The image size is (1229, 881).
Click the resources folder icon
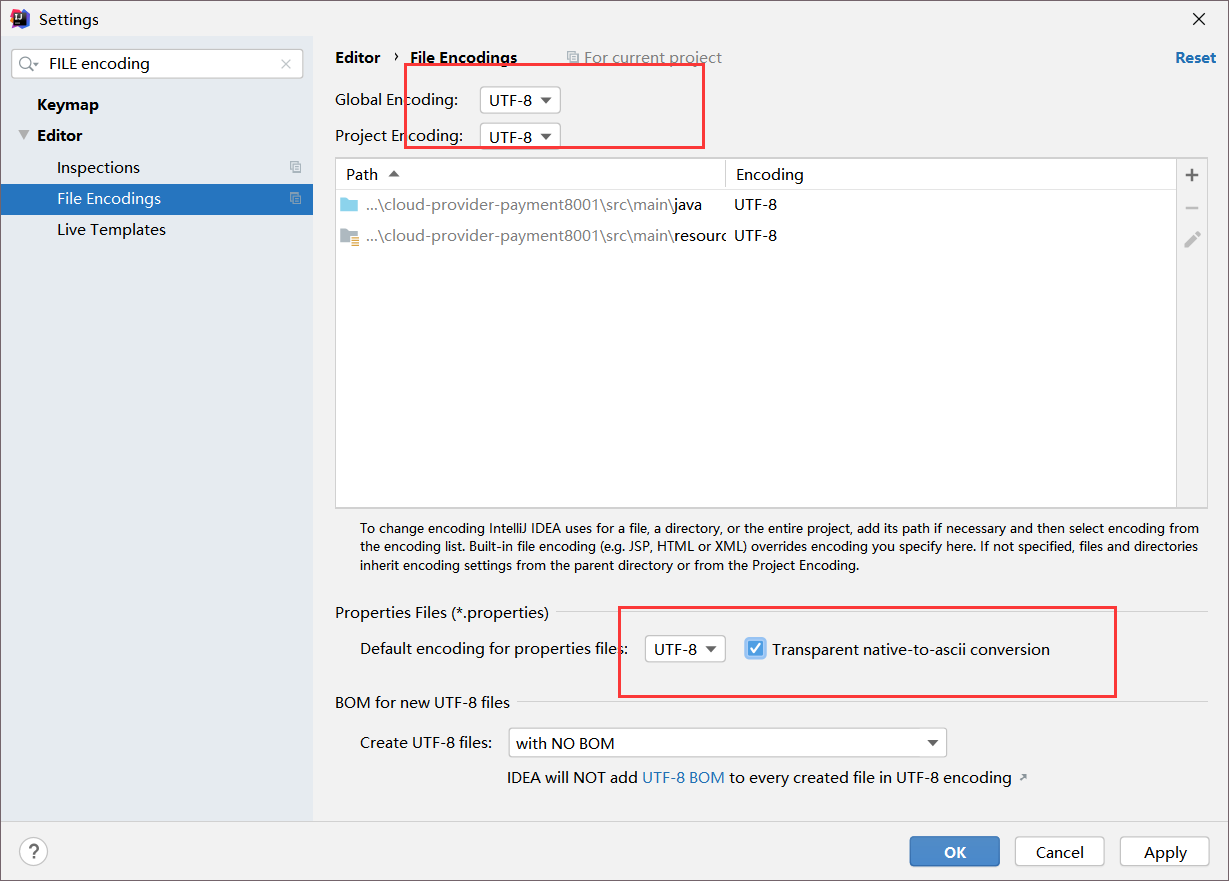(349, 236)
